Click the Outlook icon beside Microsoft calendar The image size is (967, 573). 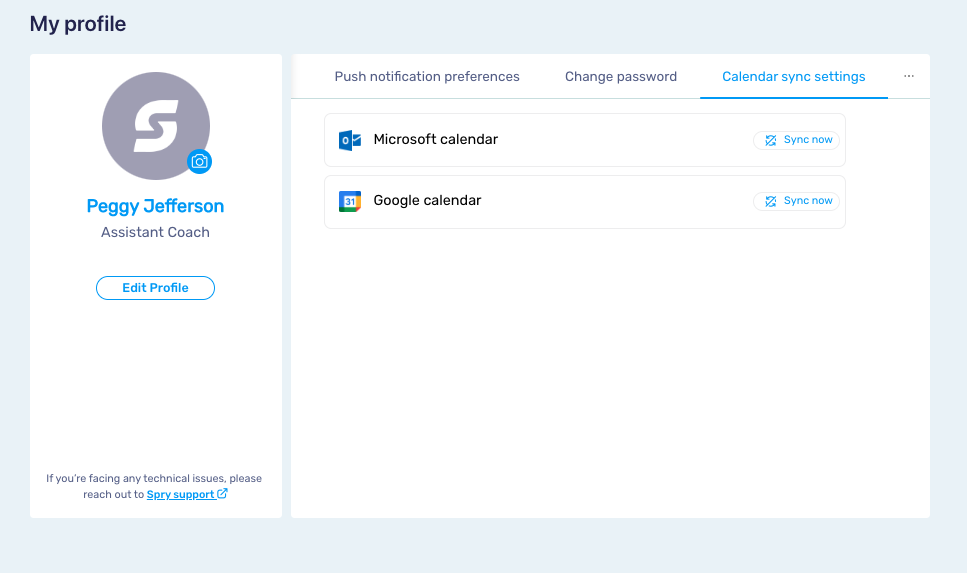(x=349, y=140)
